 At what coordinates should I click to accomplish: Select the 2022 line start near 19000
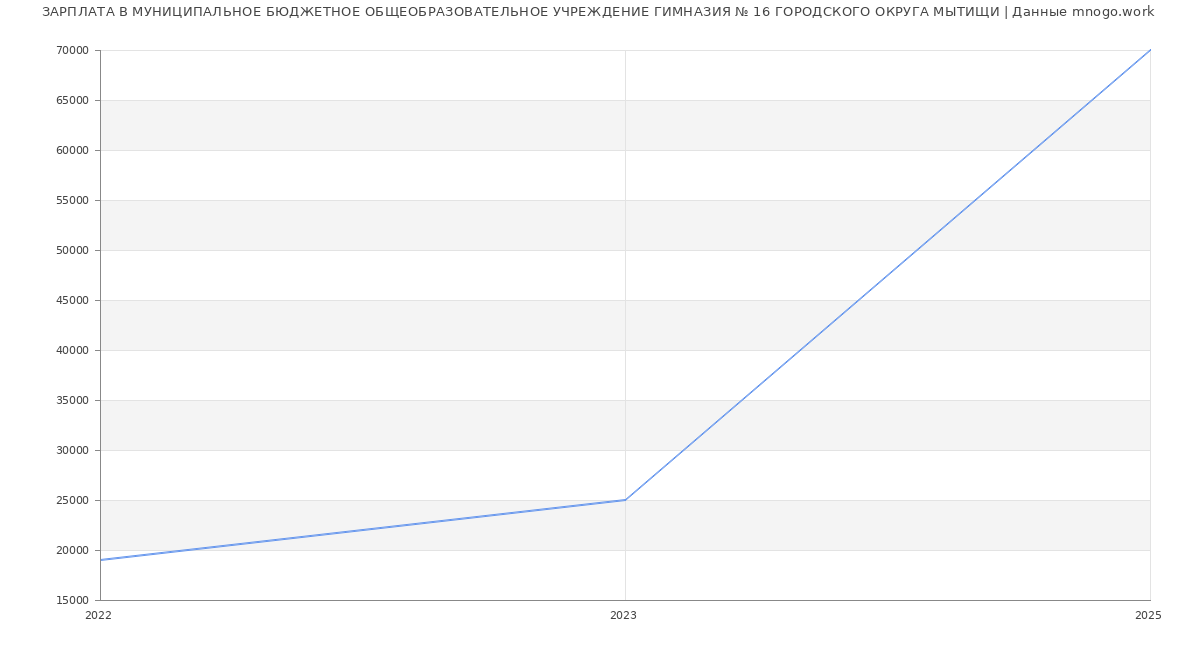point(101,560)
